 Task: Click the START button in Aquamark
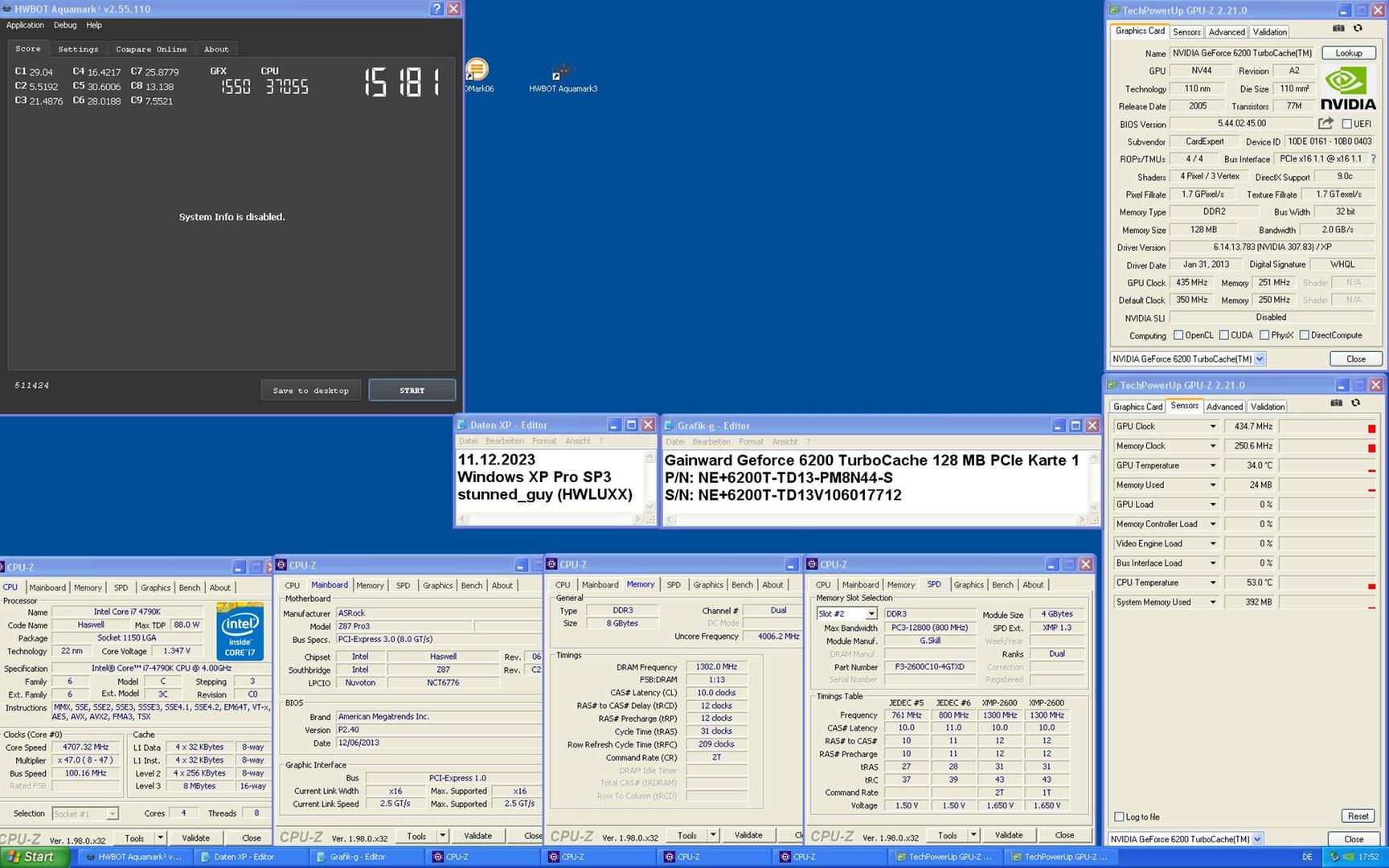pyautogui.click(x=412, y=391)
